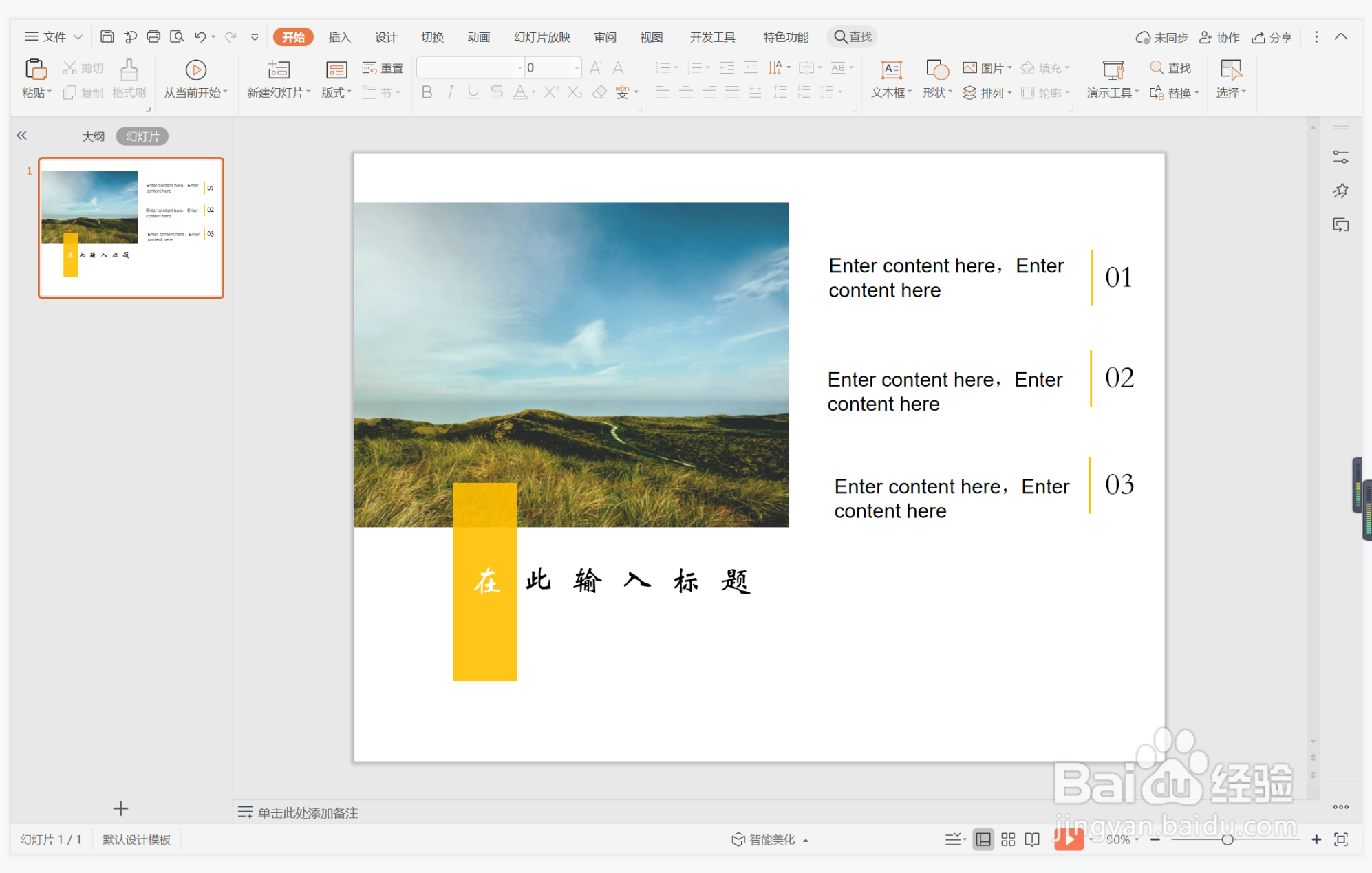Open the 版式 layout dropdown
The image size is (1372, 873).
(336, 92)
